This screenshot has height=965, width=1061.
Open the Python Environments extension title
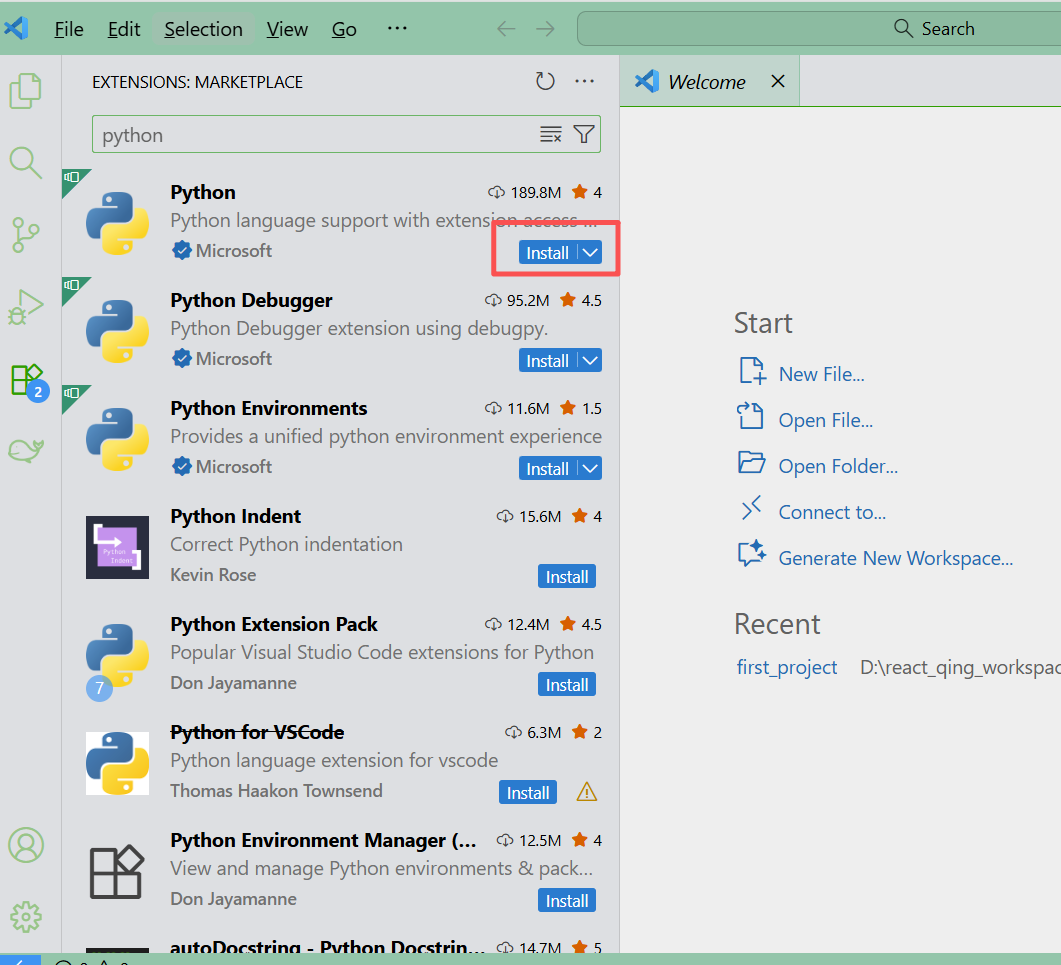269,408
